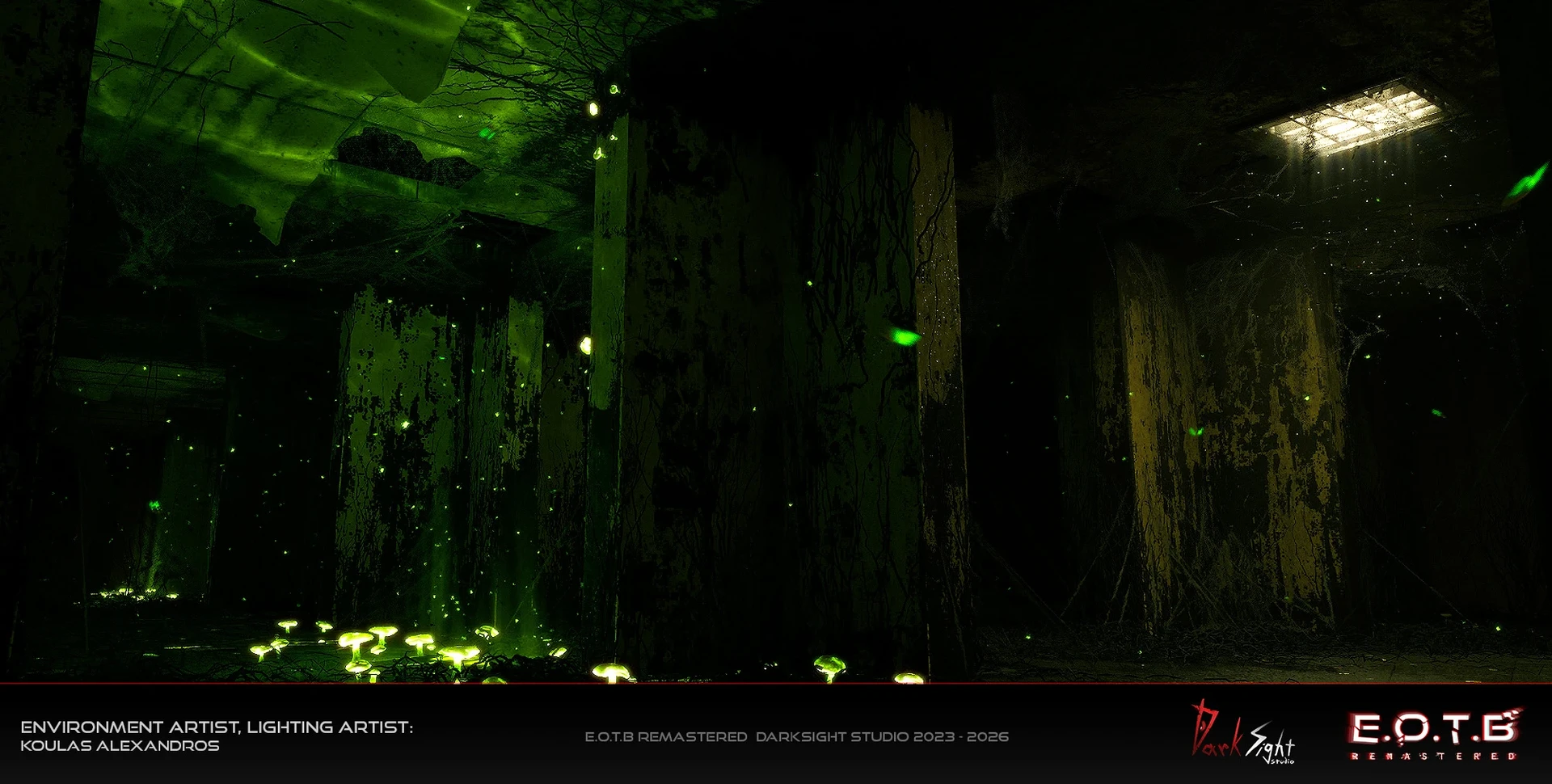Click the wide dark central pillar

pyautogui.click(x=776, y=388)
